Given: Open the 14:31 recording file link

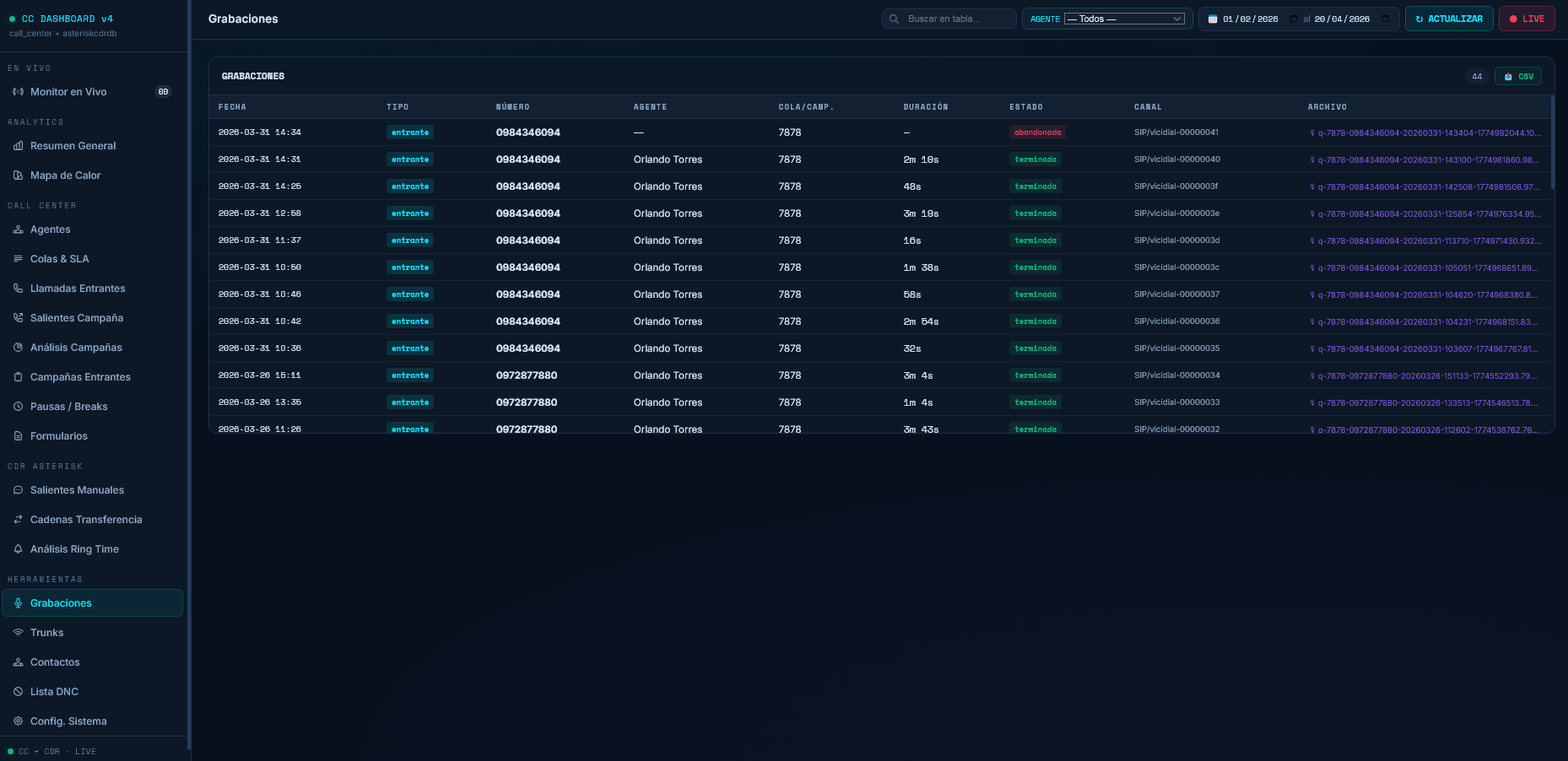Looking at the screenshot, I should 1427,159.
